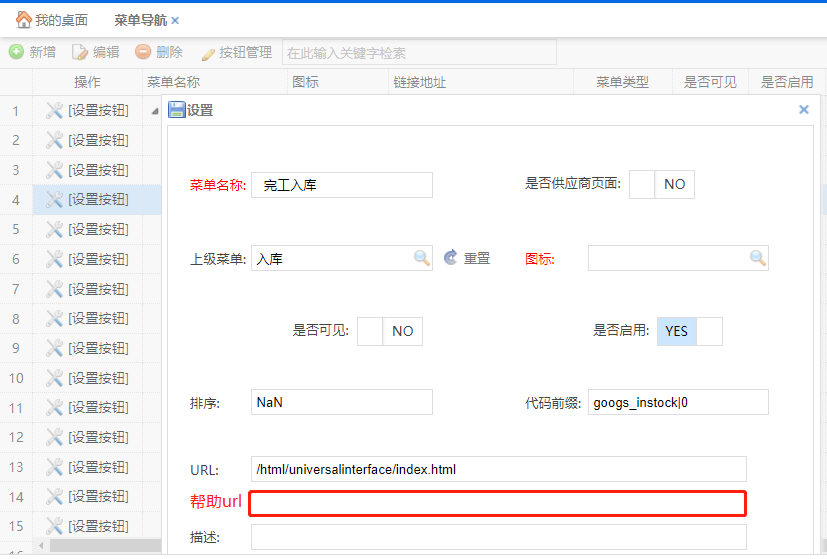Toggle the 是否启用 switch
Screen dimensions: 827x559
click(x=689, y=331)
